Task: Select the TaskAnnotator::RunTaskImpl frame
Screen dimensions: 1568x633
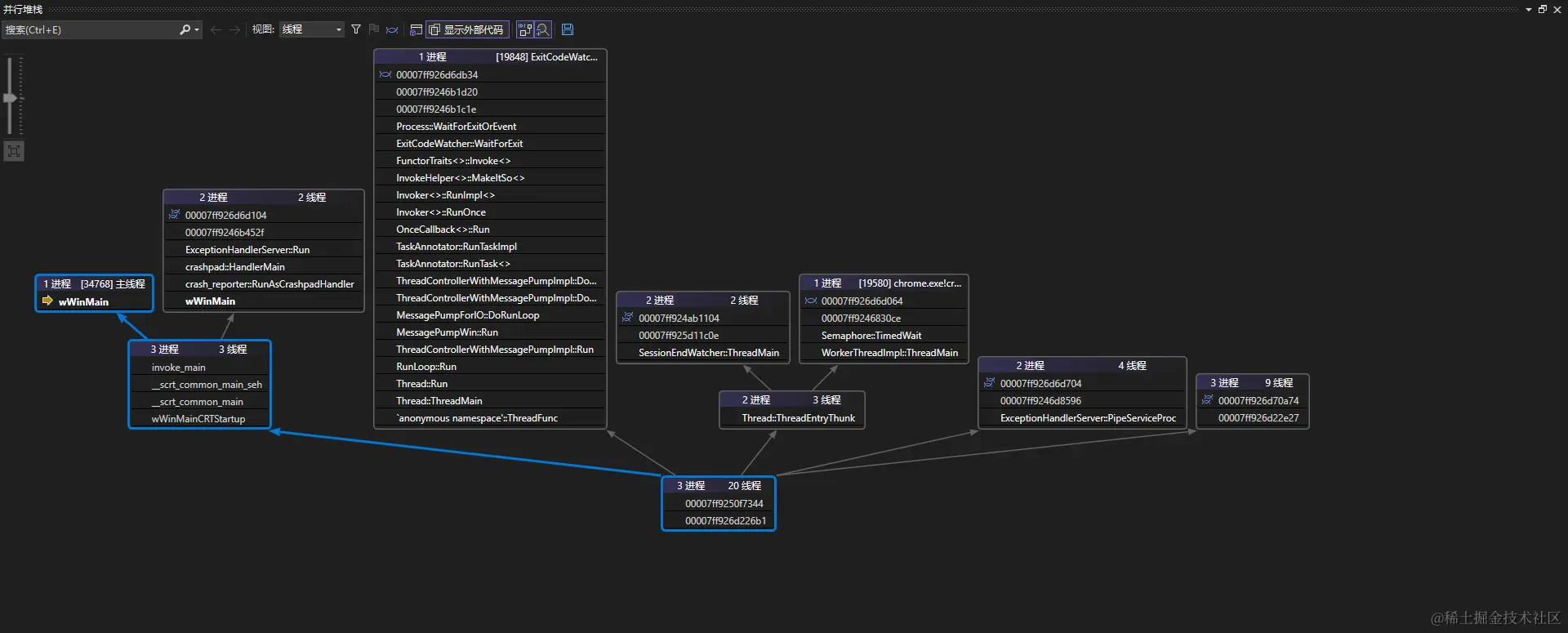Action: click(x=490, y=247)
